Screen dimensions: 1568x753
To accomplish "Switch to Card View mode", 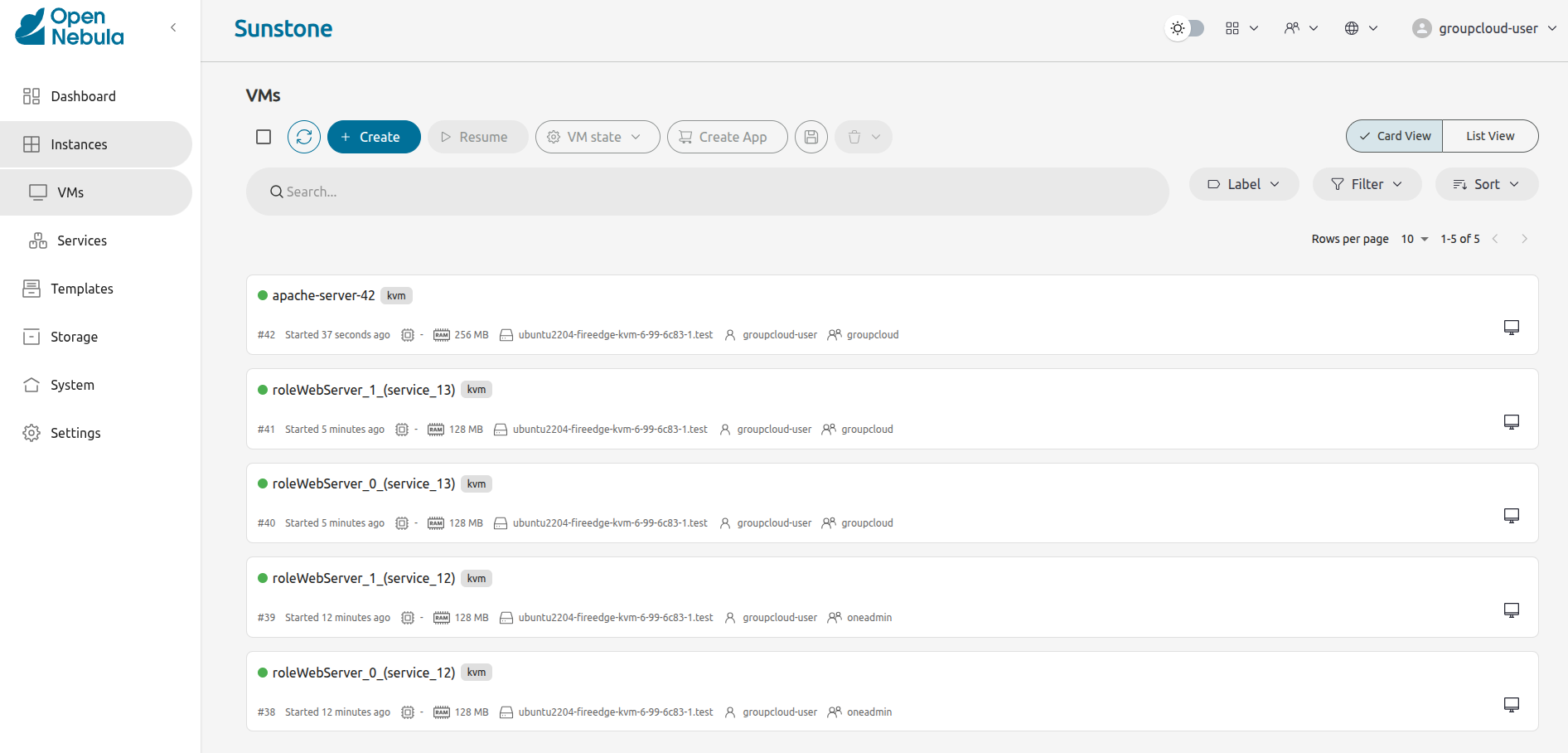I will pyautogui.click(x=1393, y=135).
